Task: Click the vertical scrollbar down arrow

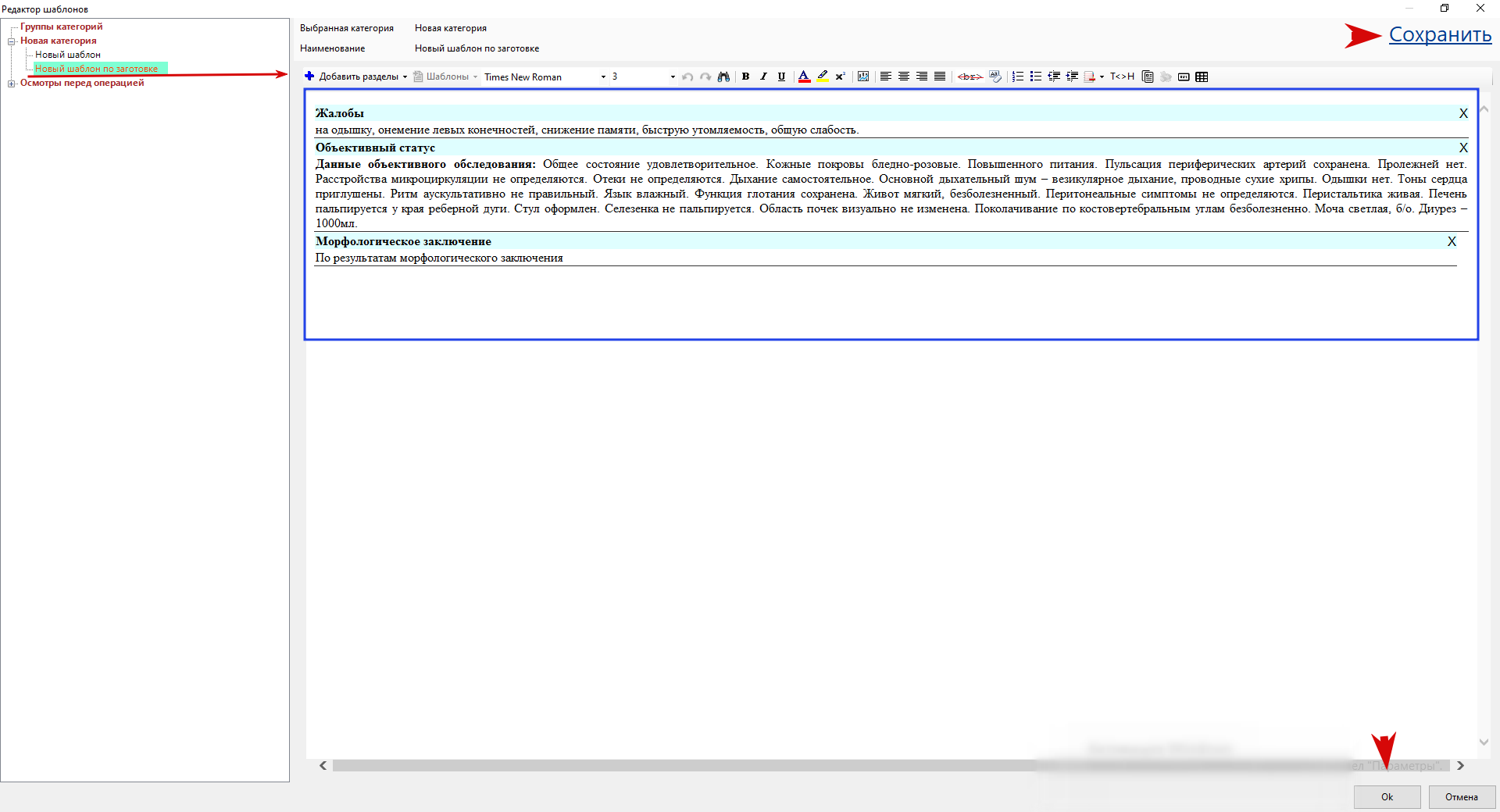Action: 1484,742
